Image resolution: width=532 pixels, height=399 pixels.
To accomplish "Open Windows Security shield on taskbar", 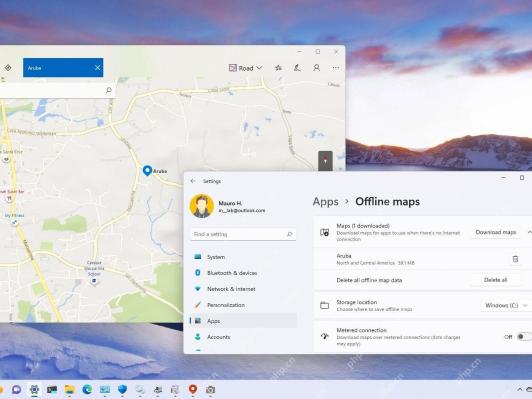I will 122,390.
